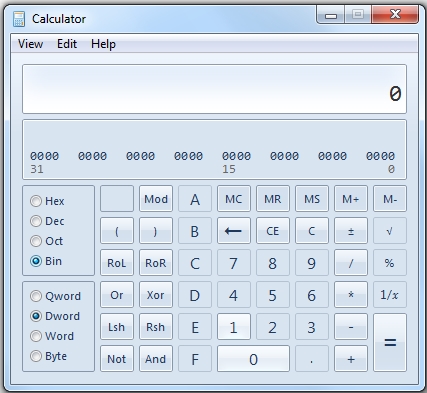Select the Hex radio button
427x393 pixels.
36,201
